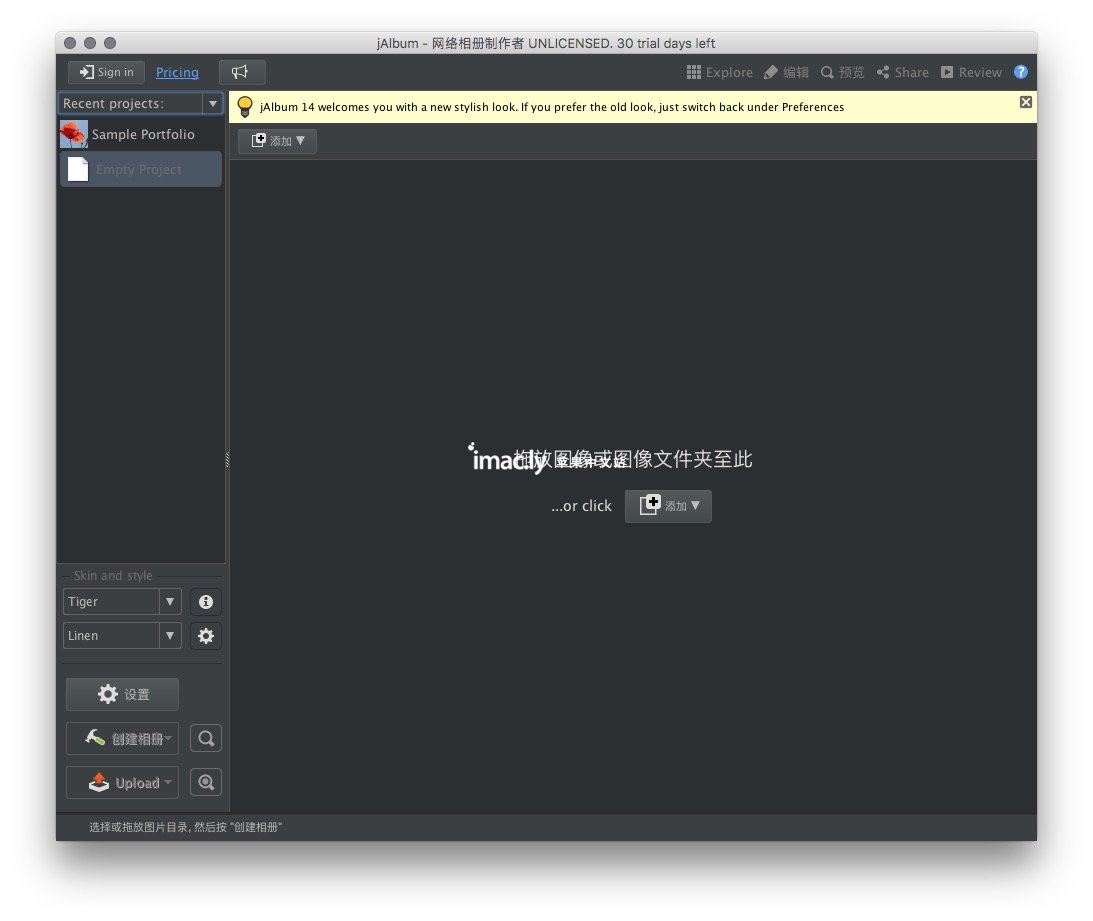Click the Sign in button

pos(106,72)
